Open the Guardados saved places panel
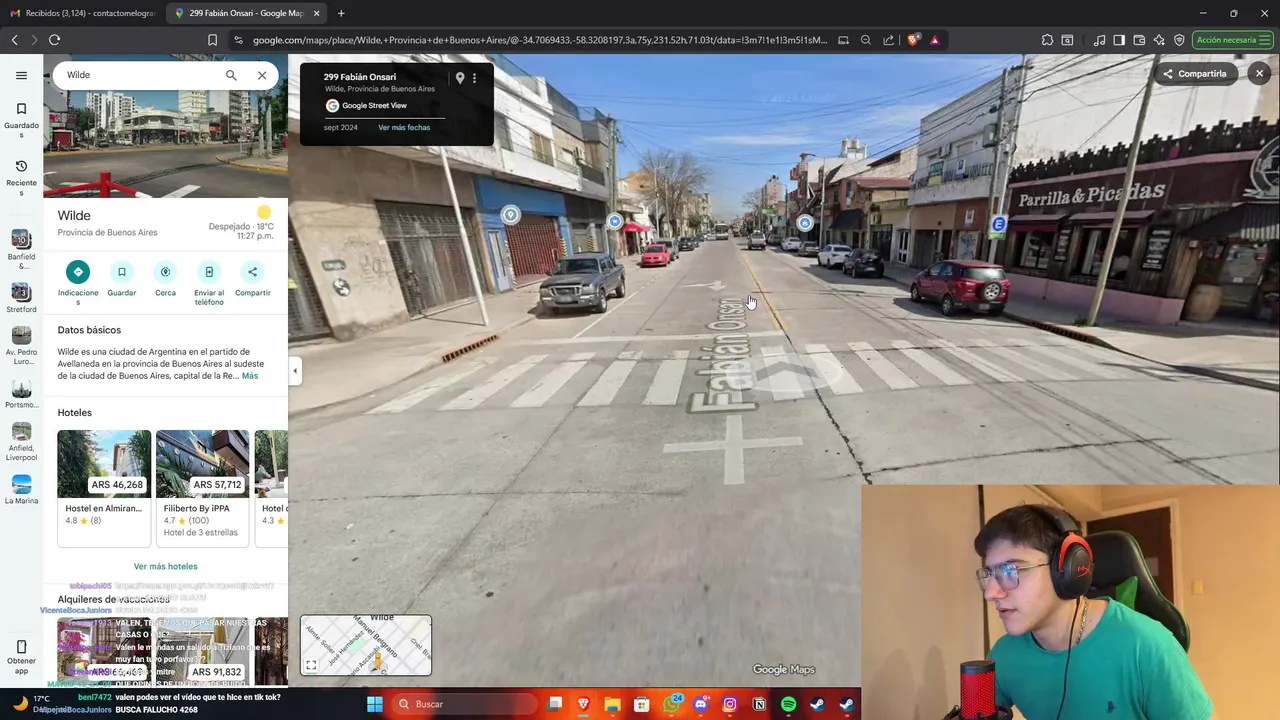Screen dimensions: 1280x720 [21, 120]
